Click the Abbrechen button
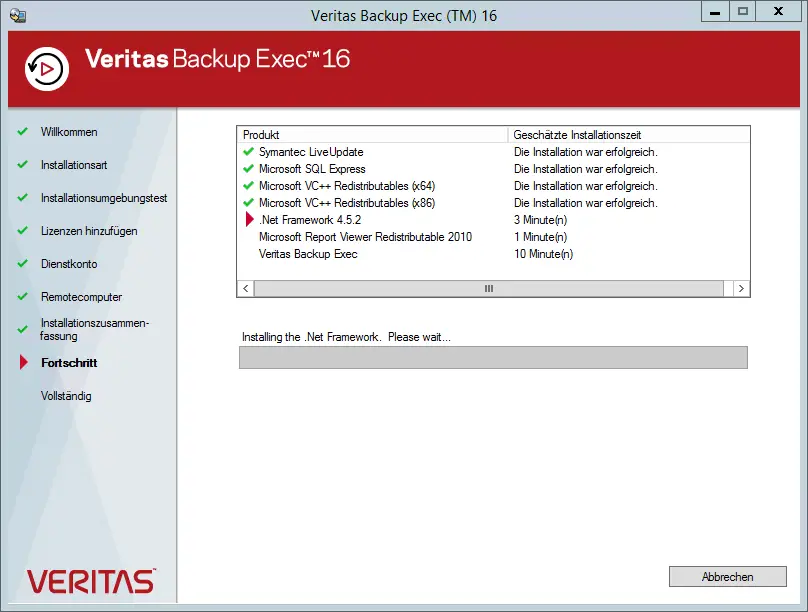 tap(728, 576)
